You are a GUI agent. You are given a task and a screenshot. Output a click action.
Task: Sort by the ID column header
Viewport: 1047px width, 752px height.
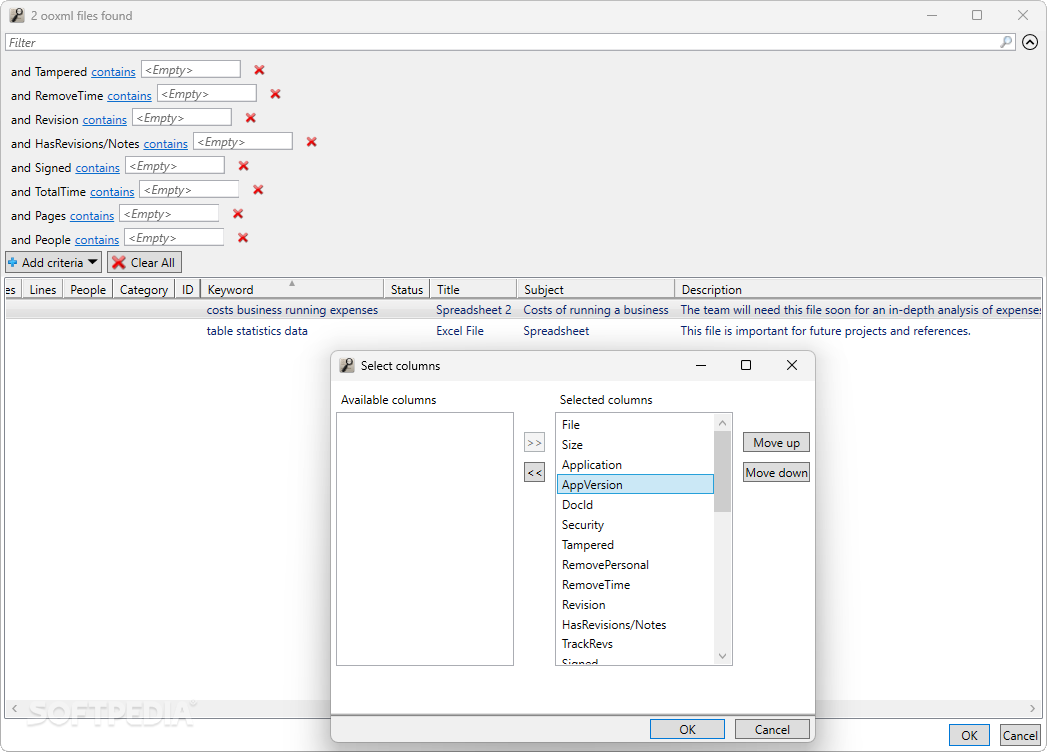point(188,289)
